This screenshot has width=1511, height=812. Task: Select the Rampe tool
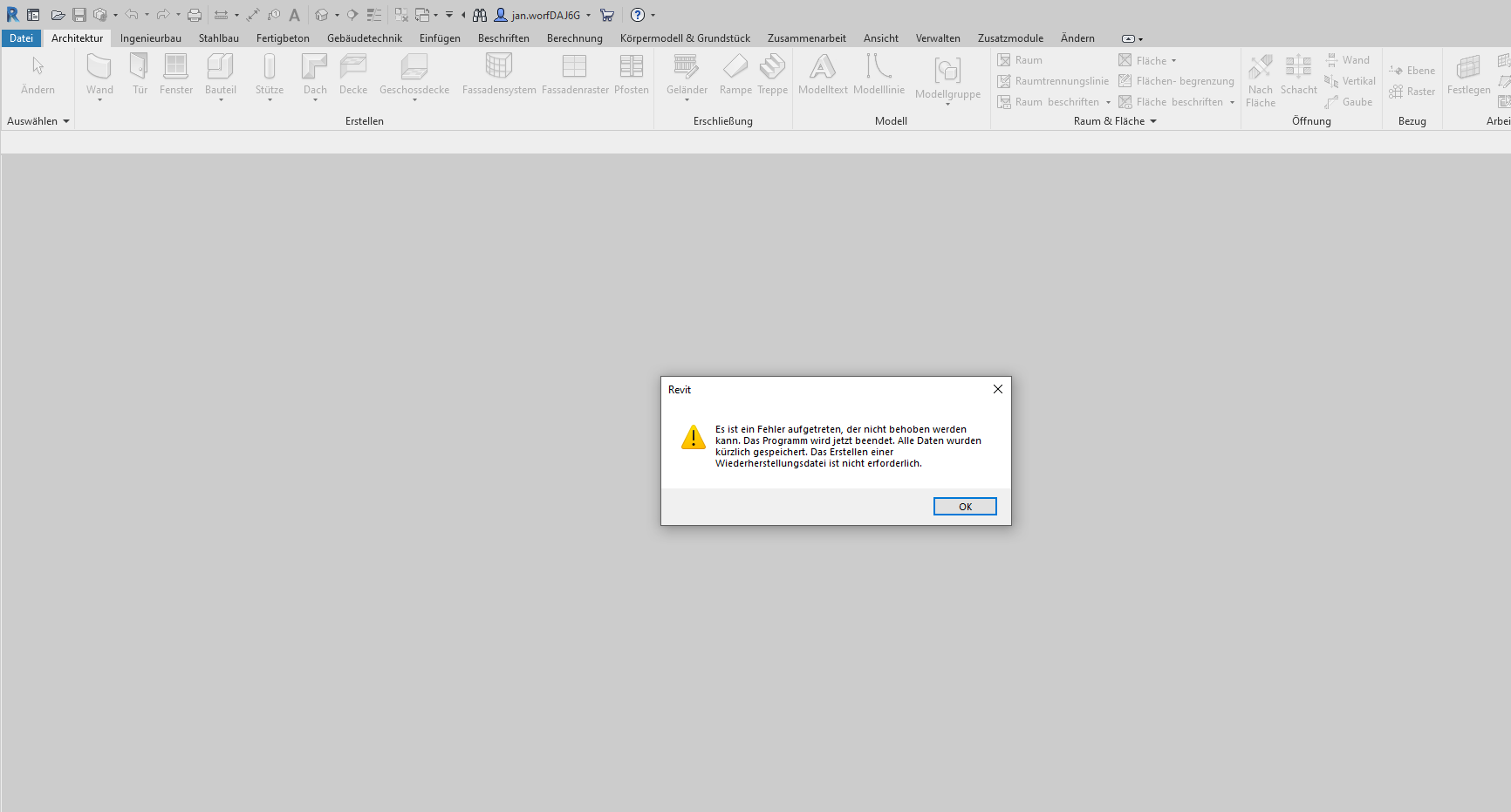(x=735, y=74)
